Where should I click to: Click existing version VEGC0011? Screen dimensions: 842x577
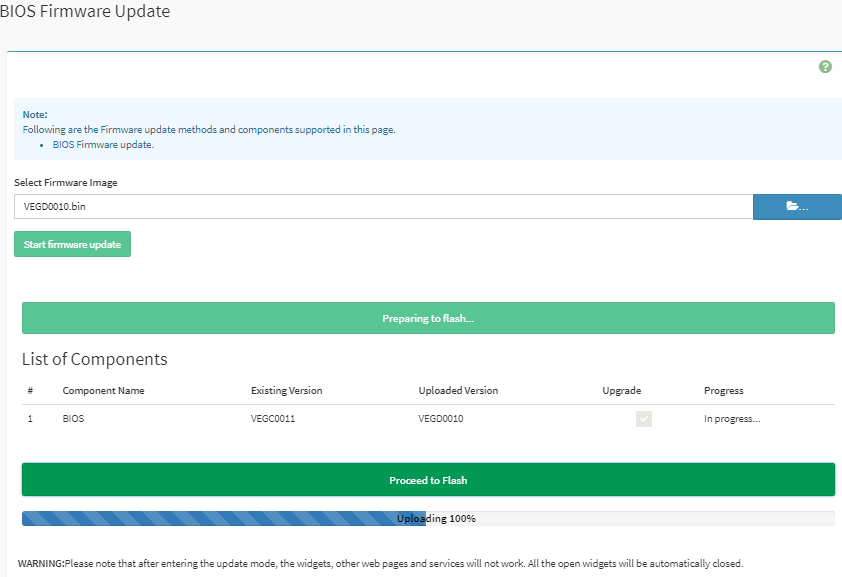[x=273, y=419]
